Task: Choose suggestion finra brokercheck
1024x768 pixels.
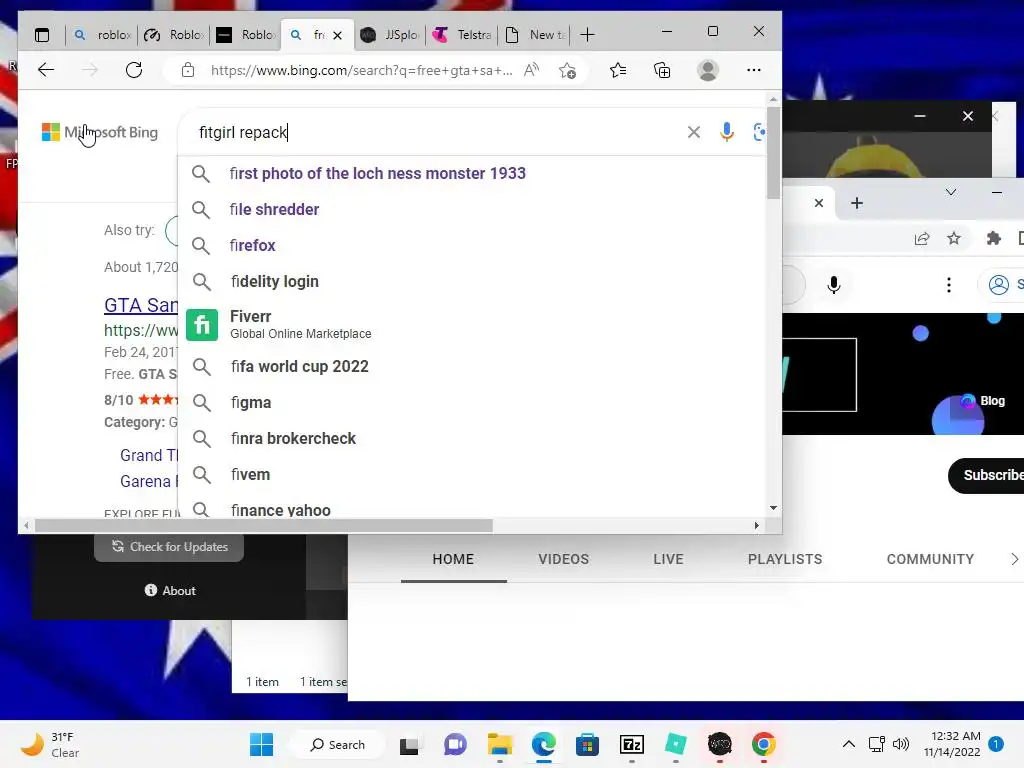Action: click(472, 439)
